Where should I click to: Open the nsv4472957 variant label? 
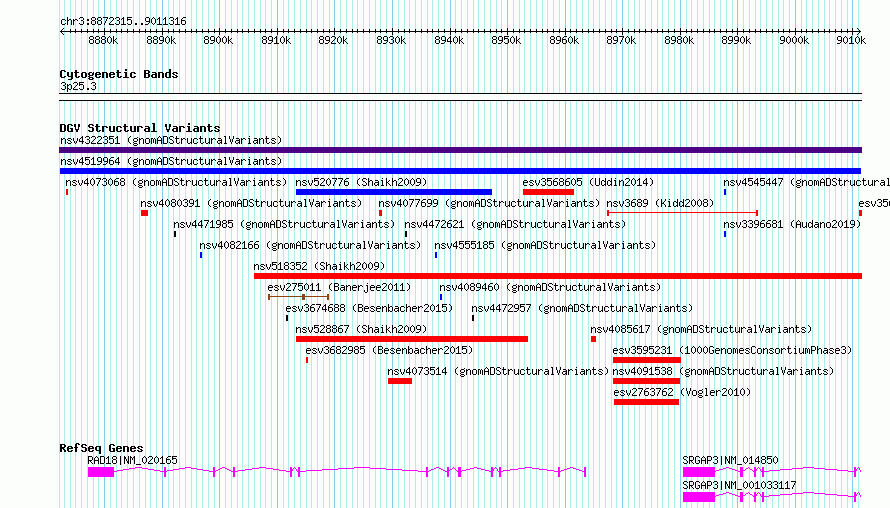pyautogui.click(x=582, y=308)
